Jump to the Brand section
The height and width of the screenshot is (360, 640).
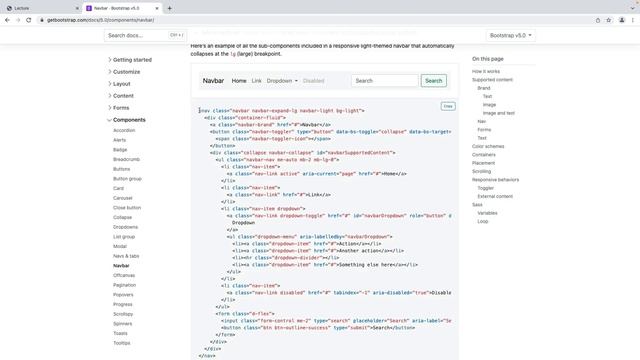(484, 88)
